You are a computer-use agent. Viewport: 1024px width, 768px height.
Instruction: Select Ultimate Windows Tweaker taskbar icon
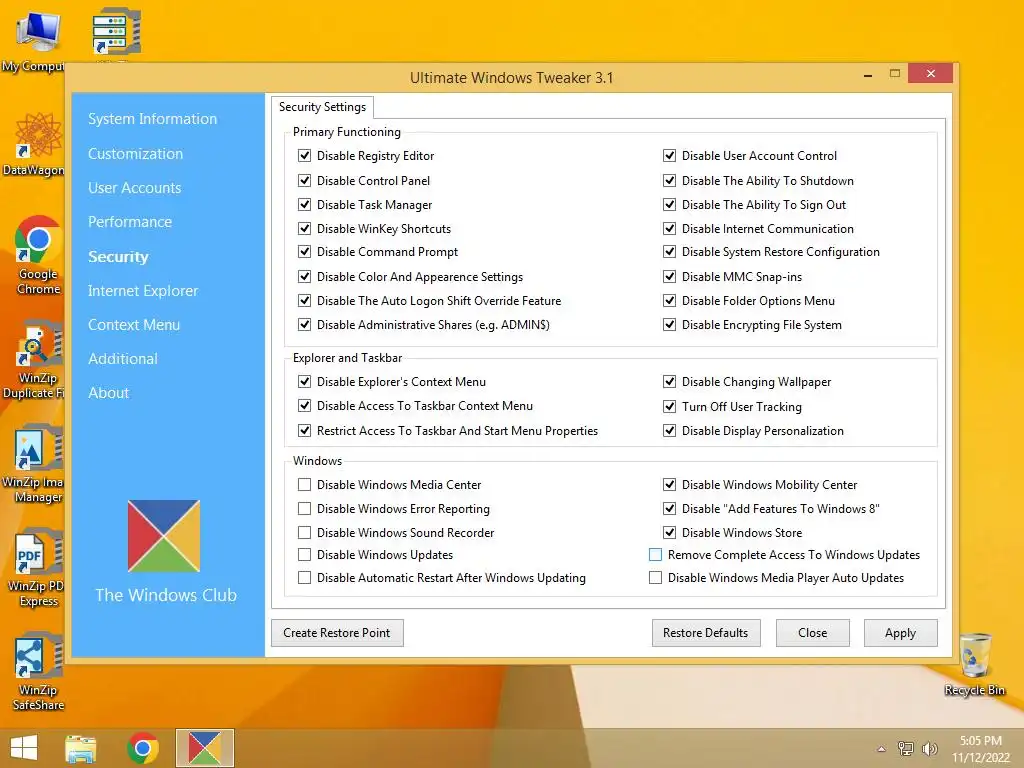[204, 748]
